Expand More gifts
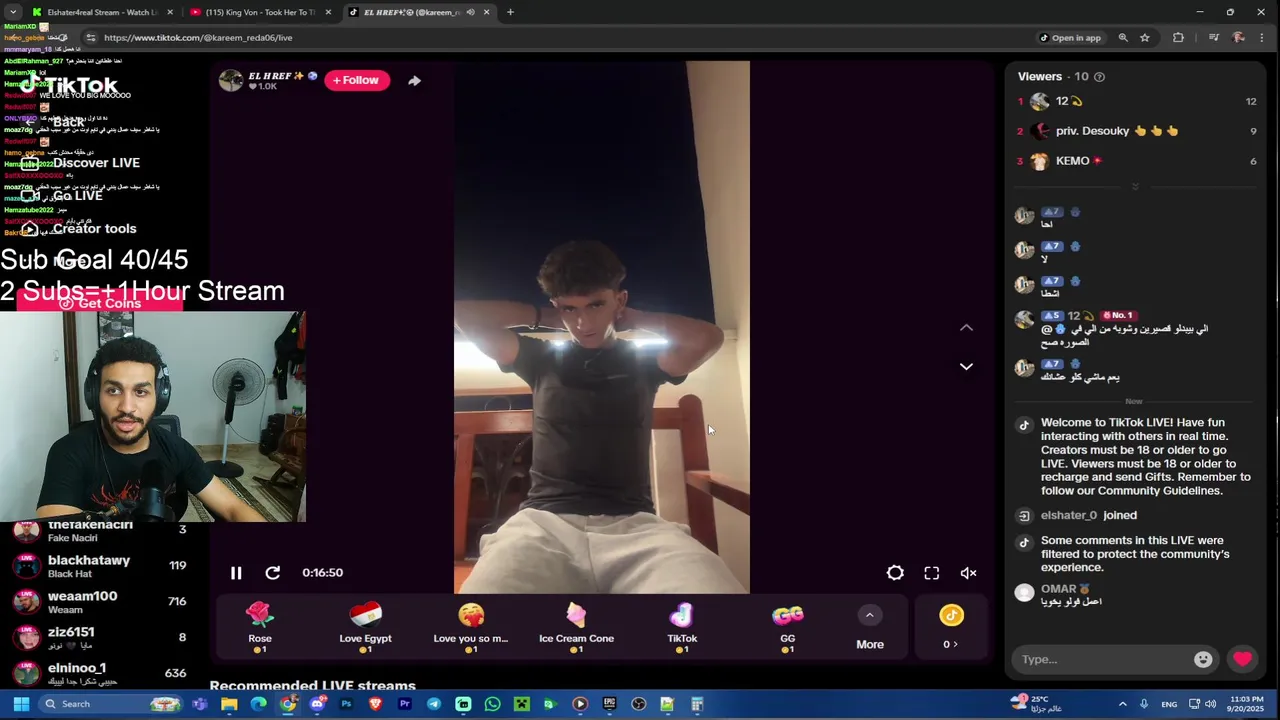The height and width of the screenshot is (720, 1280). point(870,628)
